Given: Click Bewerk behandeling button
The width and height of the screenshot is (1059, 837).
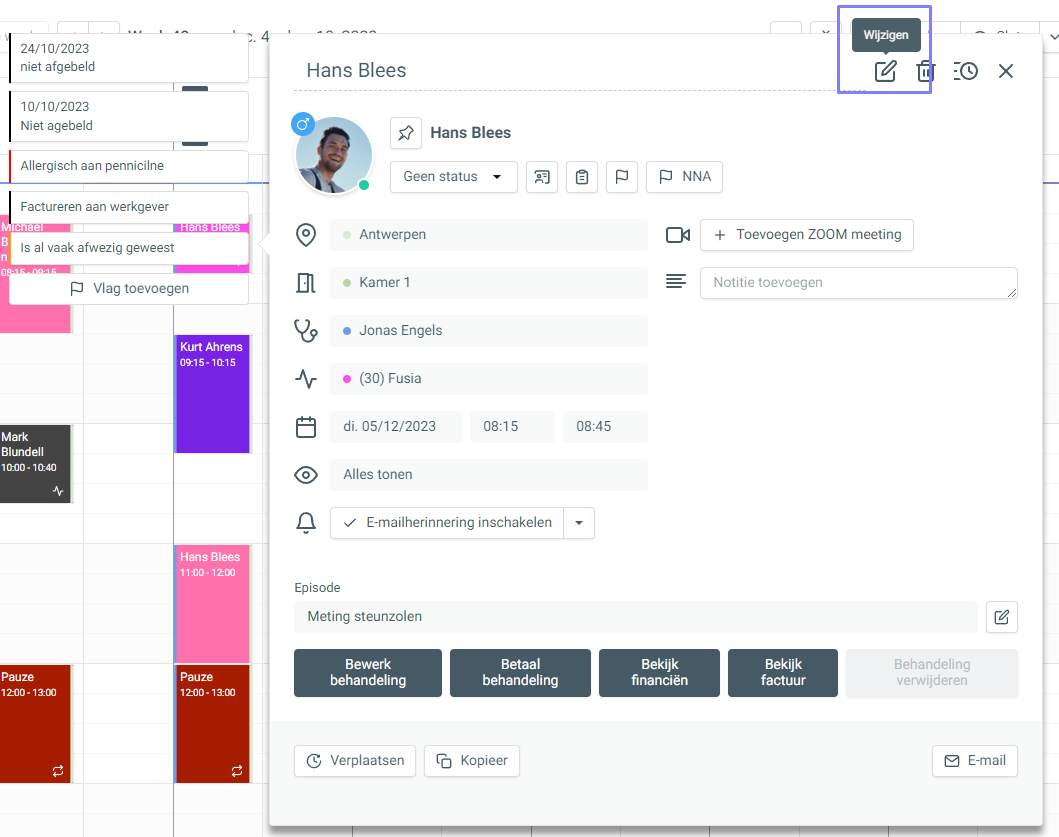Looking at the screenshot, I should (368, 673).
